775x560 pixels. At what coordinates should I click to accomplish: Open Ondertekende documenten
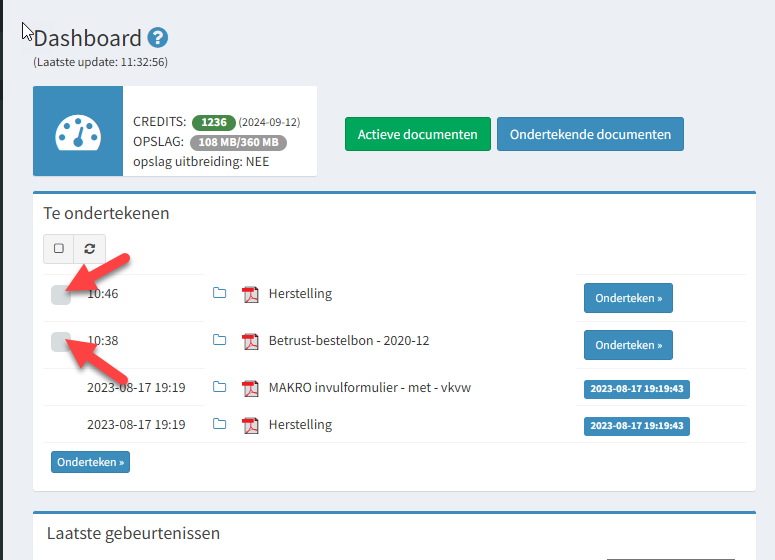pyautogui.click(x=590, y=134)
